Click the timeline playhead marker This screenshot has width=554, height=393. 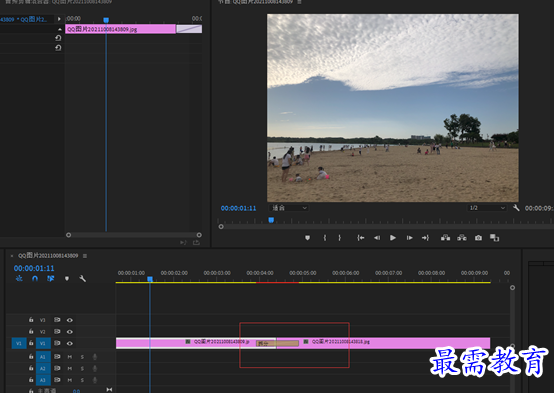(150, 279)
